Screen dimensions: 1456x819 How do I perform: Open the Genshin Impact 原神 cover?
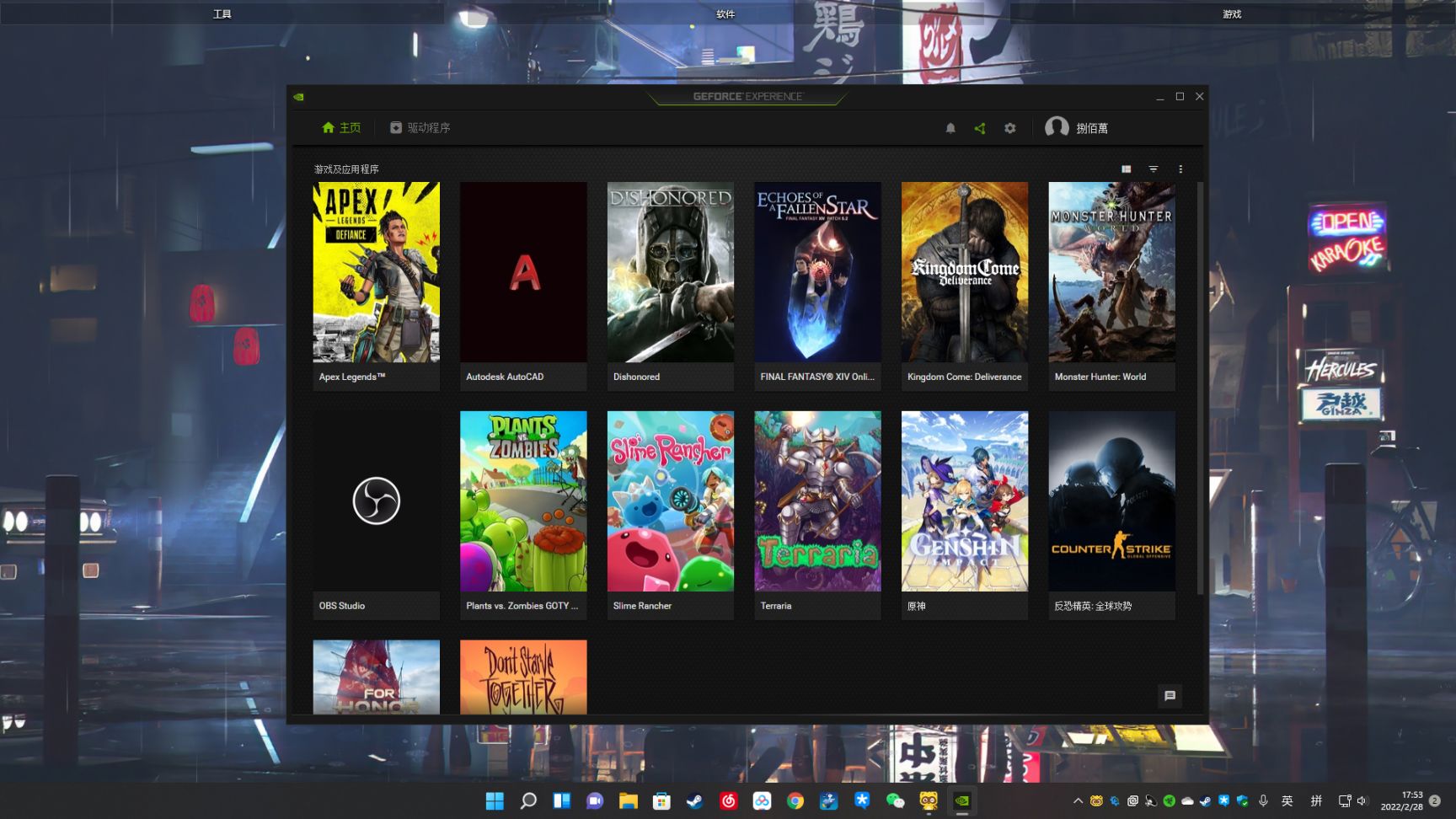[965, 501]
